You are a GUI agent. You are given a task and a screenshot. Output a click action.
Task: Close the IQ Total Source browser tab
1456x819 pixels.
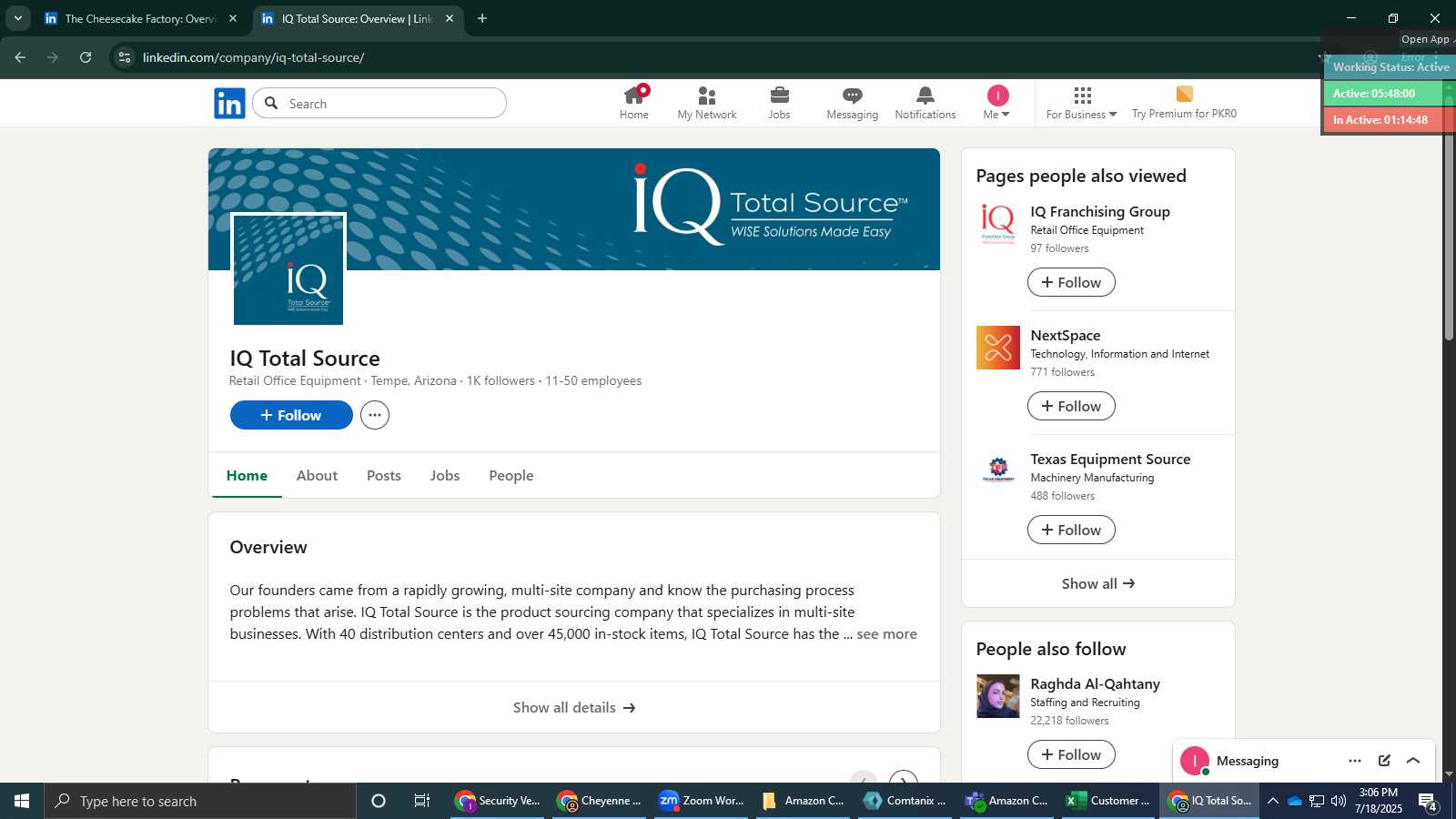tap(450, 18)
